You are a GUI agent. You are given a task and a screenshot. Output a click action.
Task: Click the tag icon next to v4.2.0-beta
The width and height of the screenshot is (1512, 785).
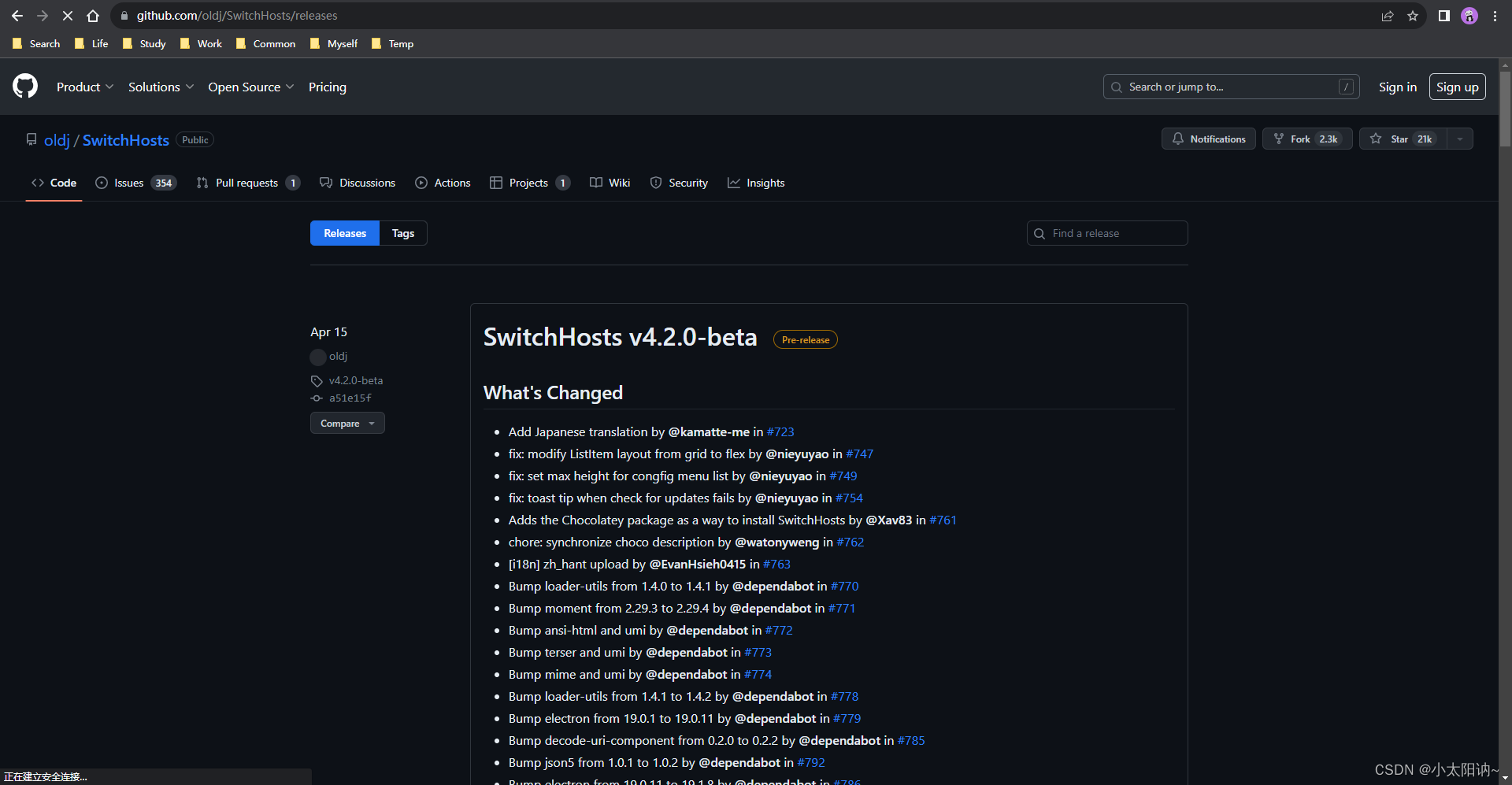[317, 381]
